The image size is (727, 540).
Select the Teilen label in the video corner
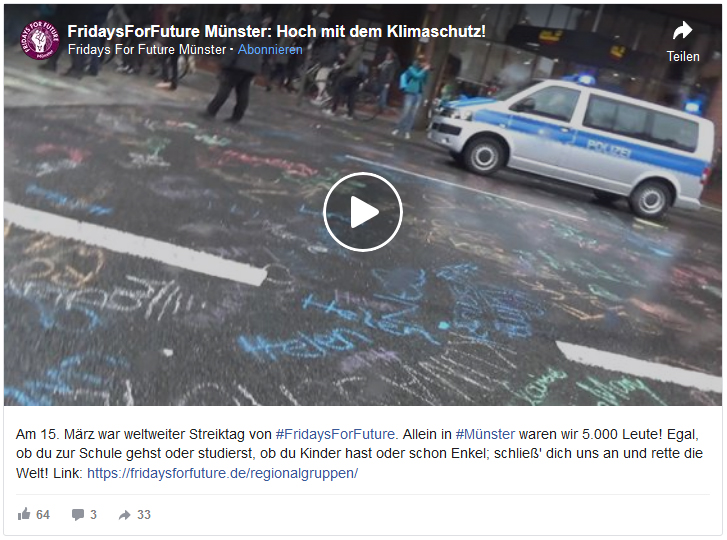coord(683,57)
